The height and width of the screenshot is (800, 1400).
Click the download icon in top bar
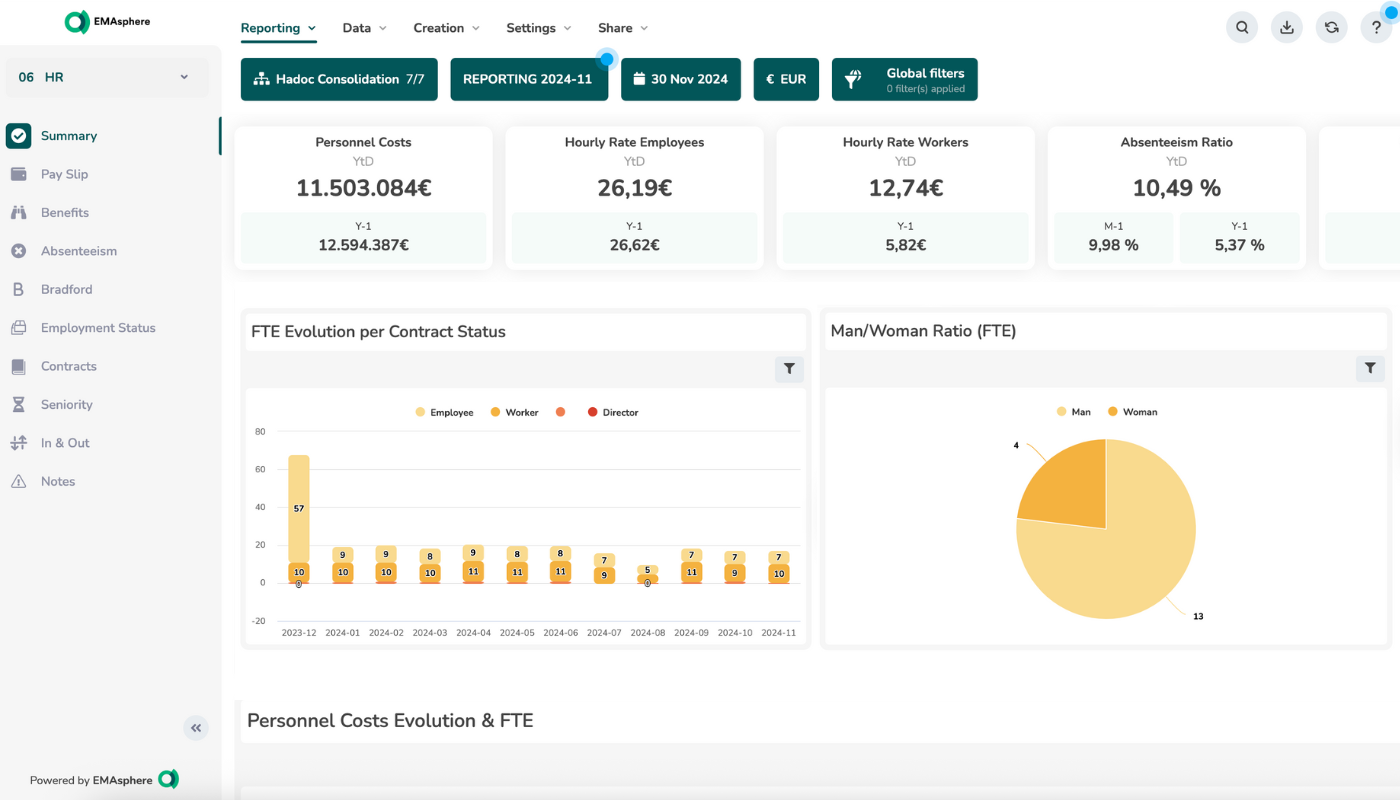click(x=1287, y=28)
